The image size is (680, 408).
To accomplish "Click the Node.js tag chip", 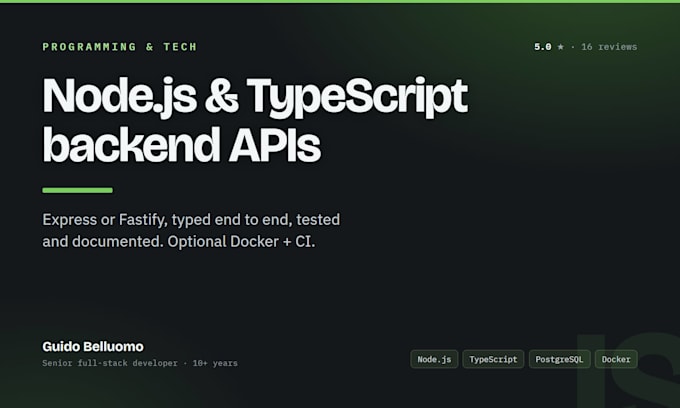I will click(x=434, y=359).
